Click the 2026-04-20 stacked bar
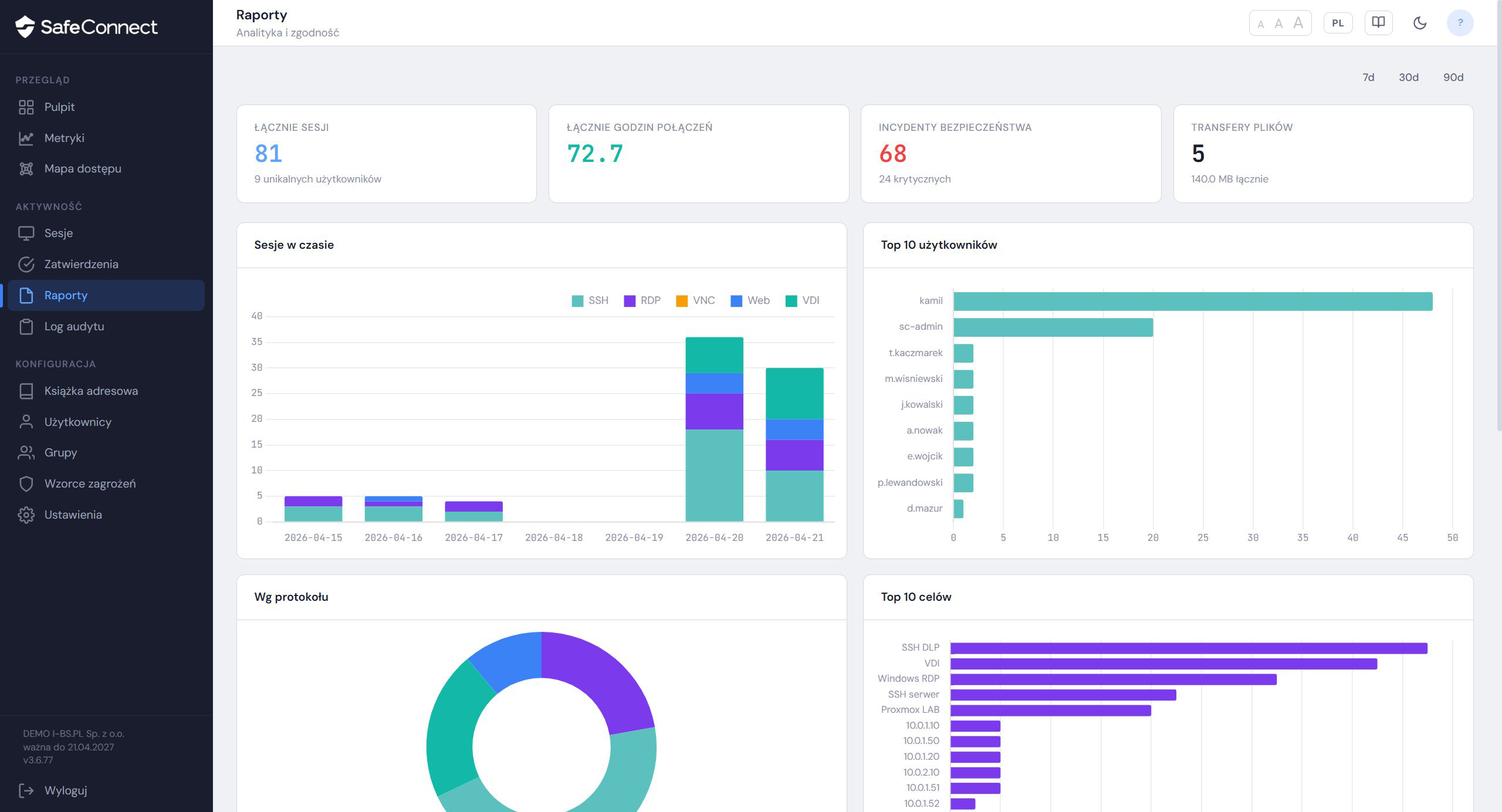 pyautogui.click(x=714, y=429)
